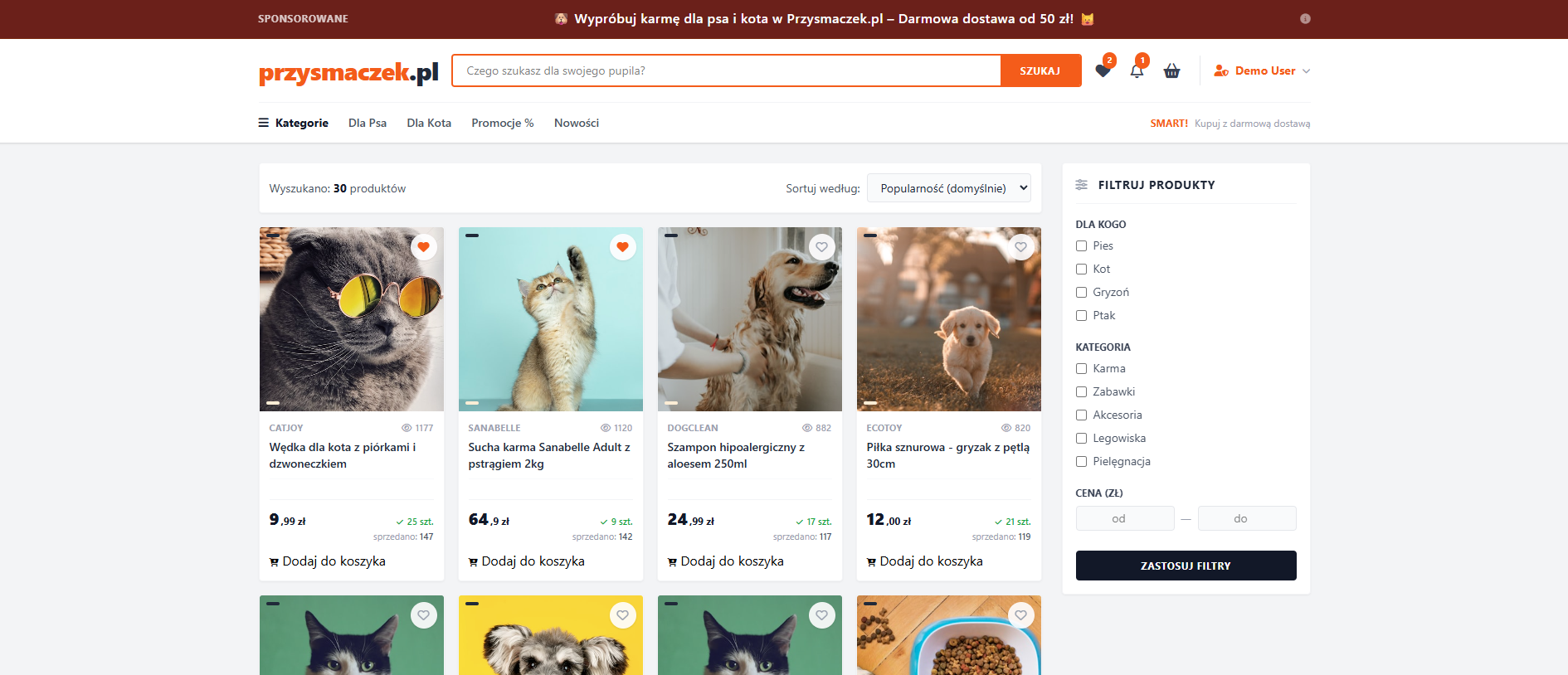Open the Promocje % page

(x=503, y=123)
